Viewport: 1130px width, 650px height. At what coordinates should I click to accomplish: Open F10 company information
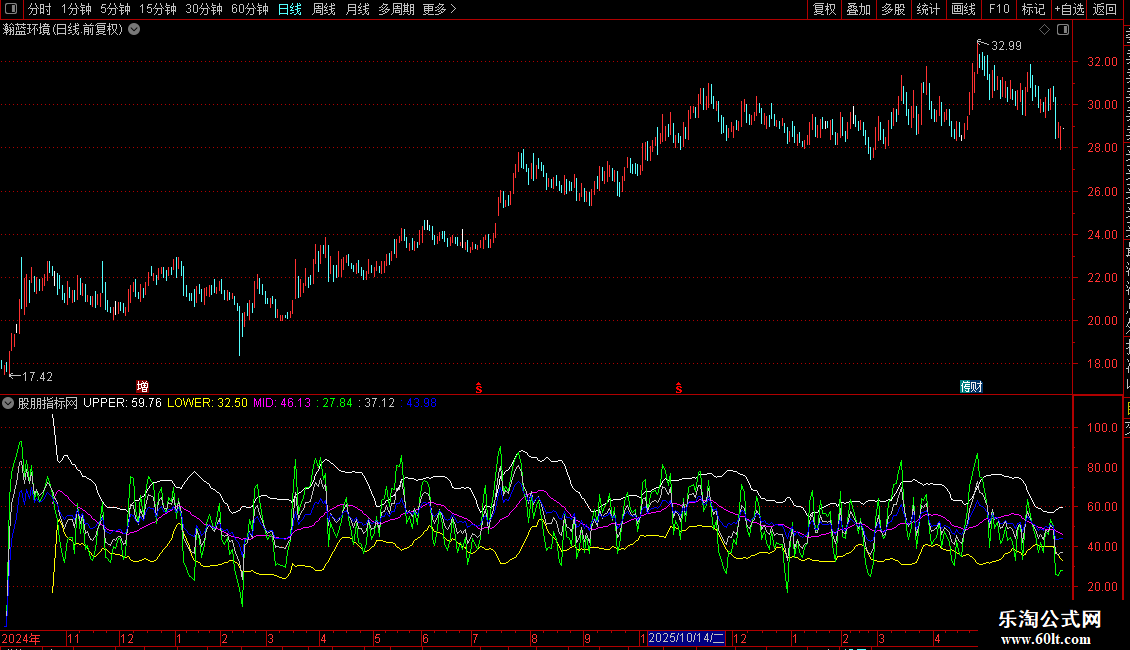tap(999, 9)
